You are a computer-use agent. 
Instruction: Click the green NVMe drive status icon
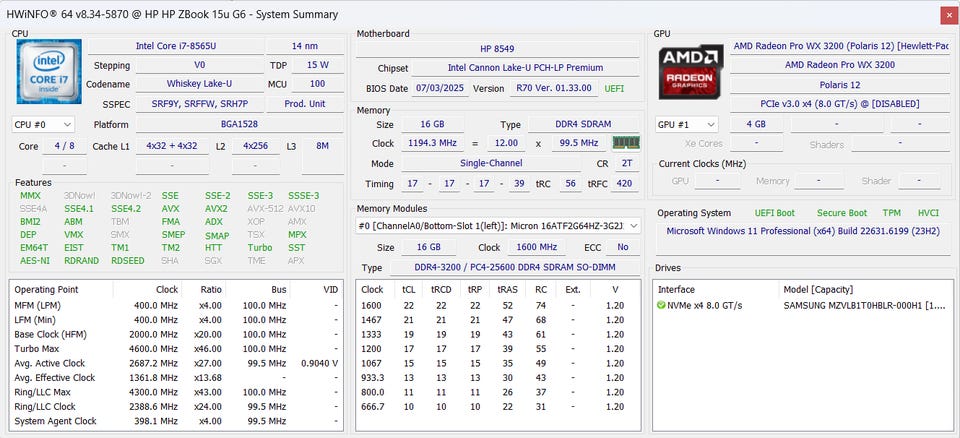click(661, 305)
